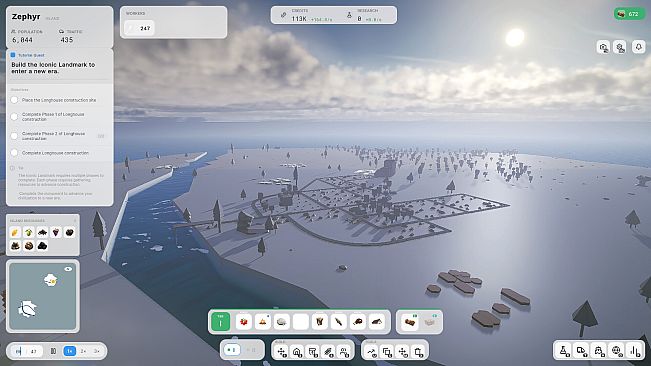Pause the game simulation
This screenshot has height=366, width=651.
tap(53, 351)
